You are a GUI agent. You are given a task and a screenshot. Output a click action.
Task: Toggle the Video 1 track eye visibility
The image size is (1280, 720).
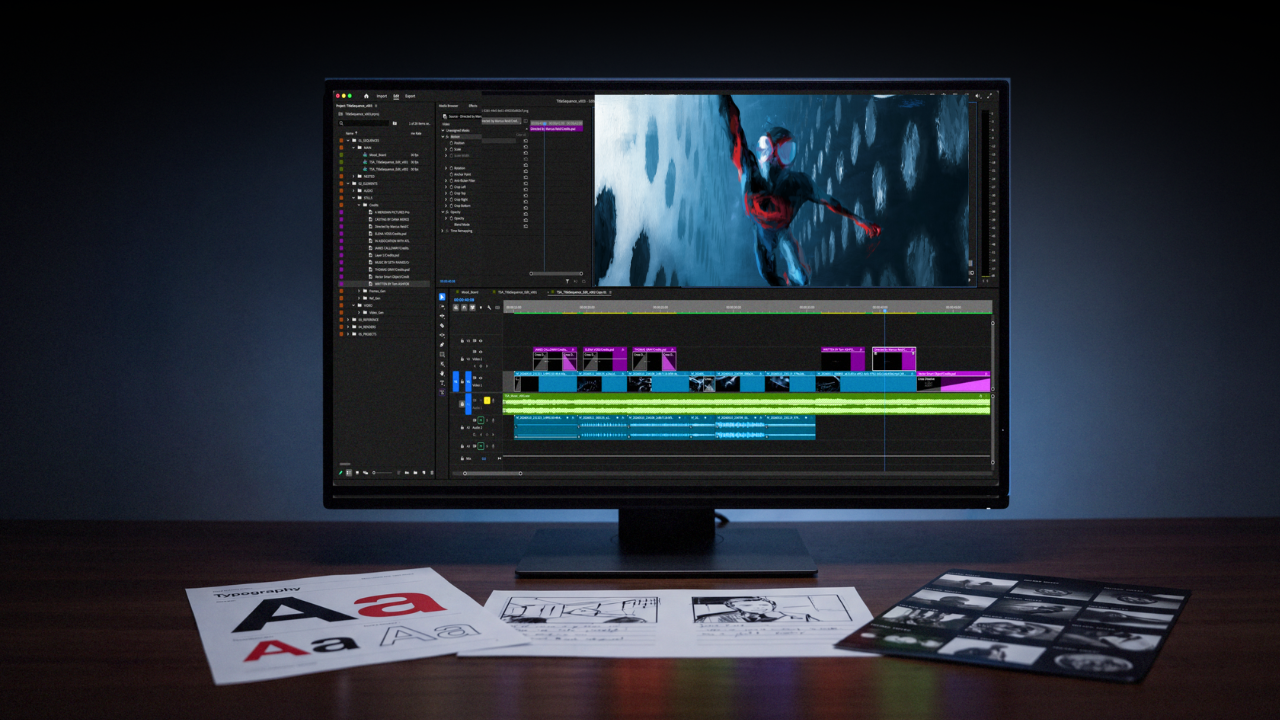click(481, 378)
